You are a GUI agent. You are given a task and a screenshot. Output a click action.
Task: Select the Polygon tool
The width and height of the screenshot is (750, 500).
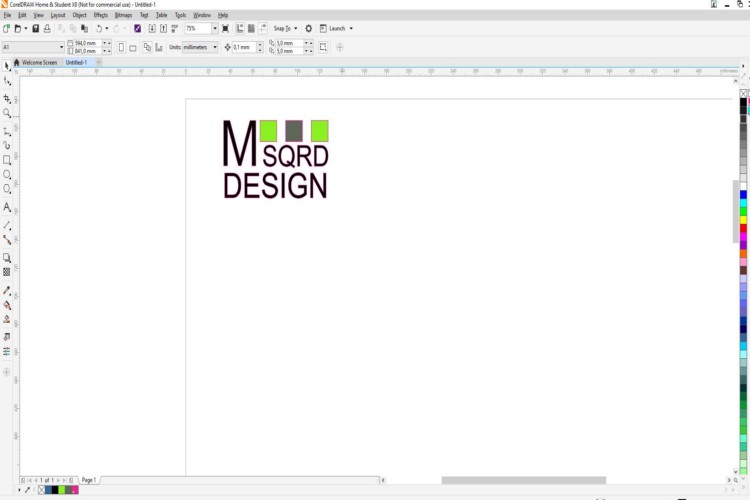7,189
